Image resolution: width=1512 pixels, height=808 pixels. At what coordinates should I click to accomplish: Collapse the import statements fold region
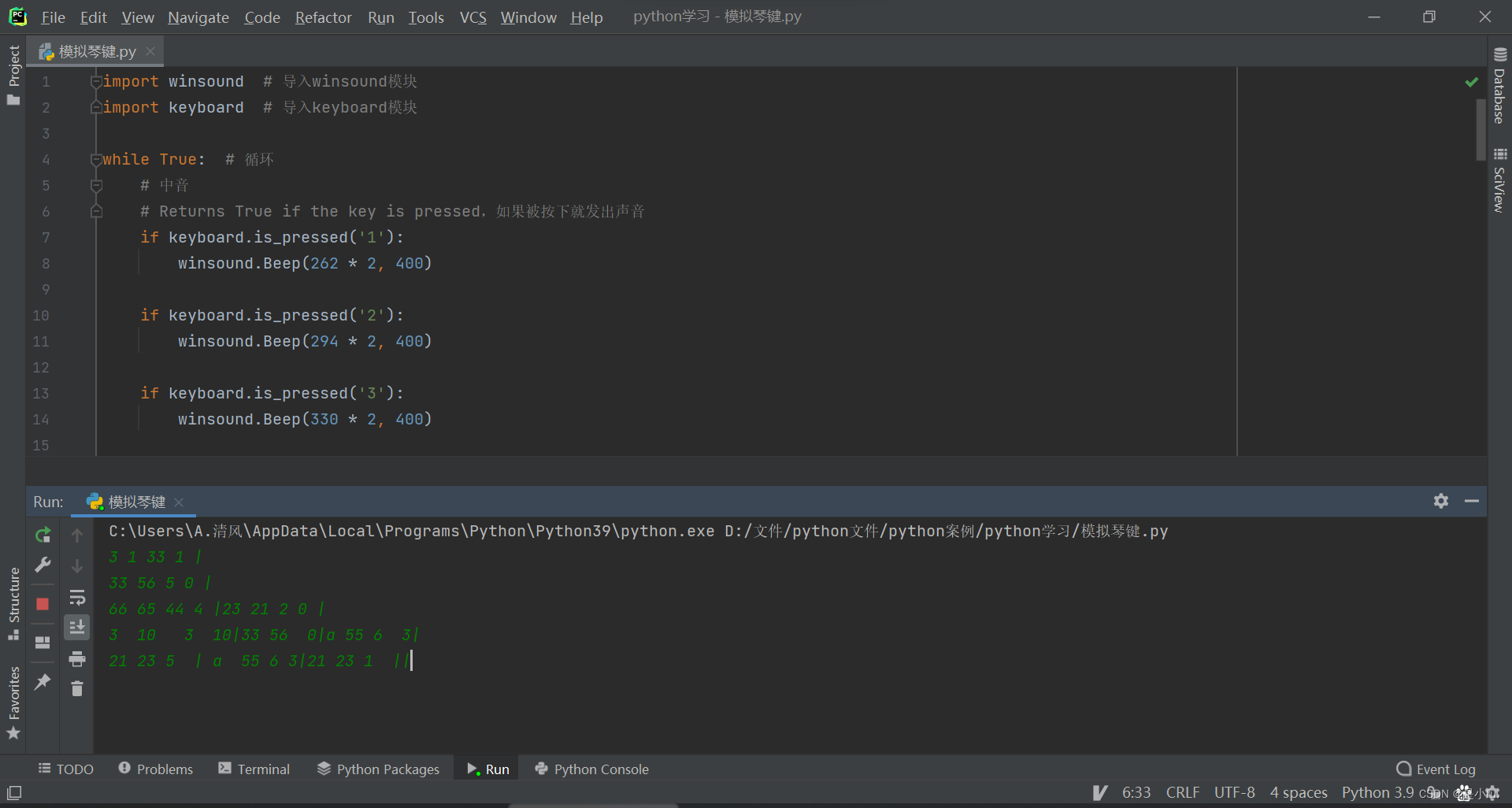click(96, 81)
